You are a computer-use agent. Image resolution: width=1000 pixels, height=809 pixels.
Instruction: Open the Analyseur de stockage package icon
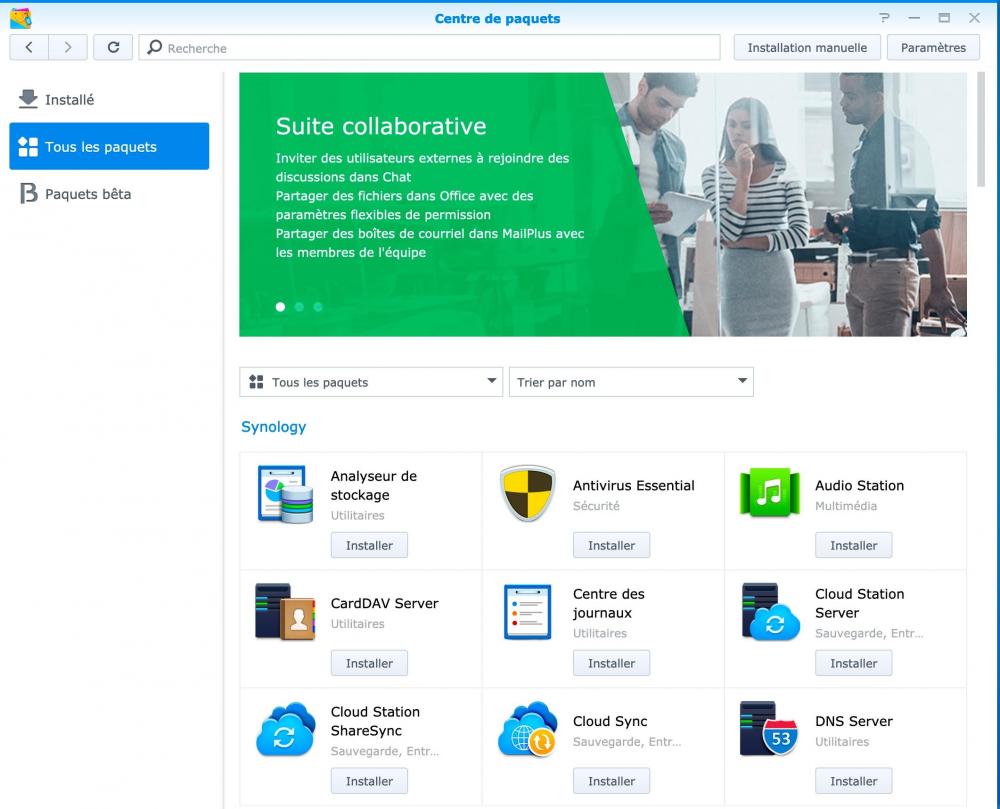click(x=285, y=494)
